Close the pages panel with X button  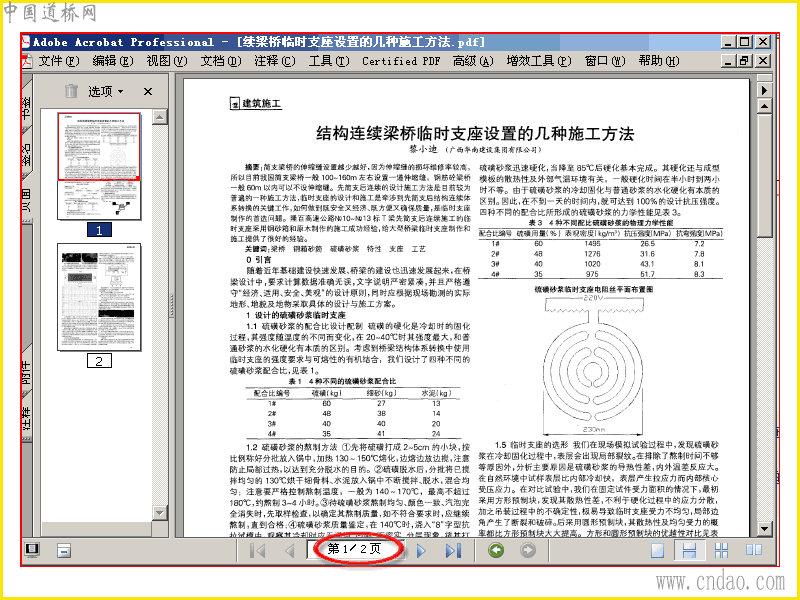[x=148, y=91]
